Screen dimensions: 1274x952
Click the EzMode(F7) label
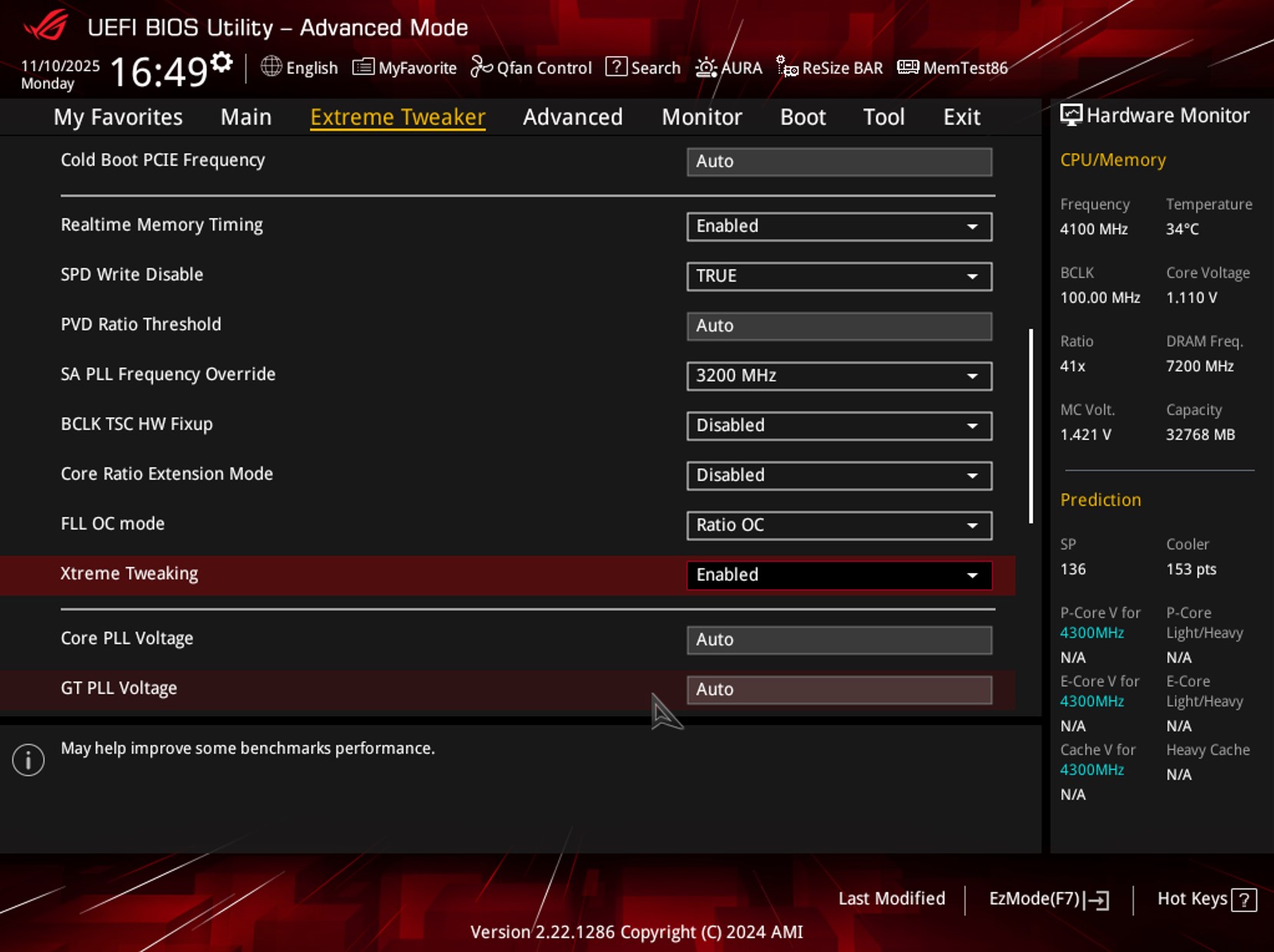1034,898
